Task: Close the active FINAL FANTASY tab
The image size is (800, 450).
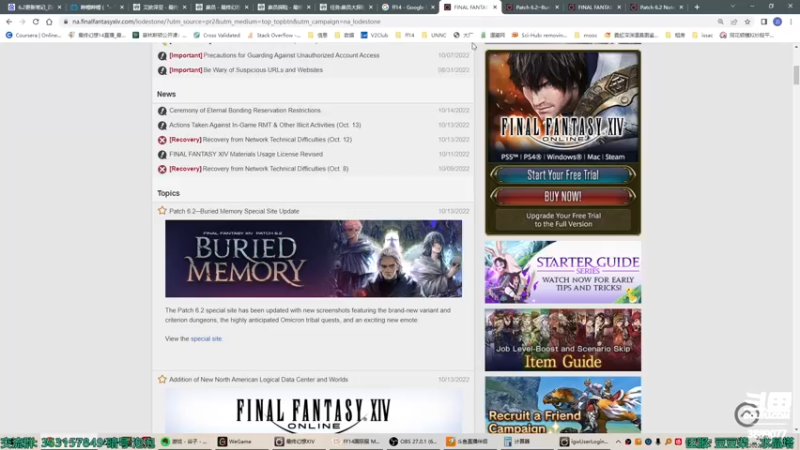Action: click(x=494, y=7)
